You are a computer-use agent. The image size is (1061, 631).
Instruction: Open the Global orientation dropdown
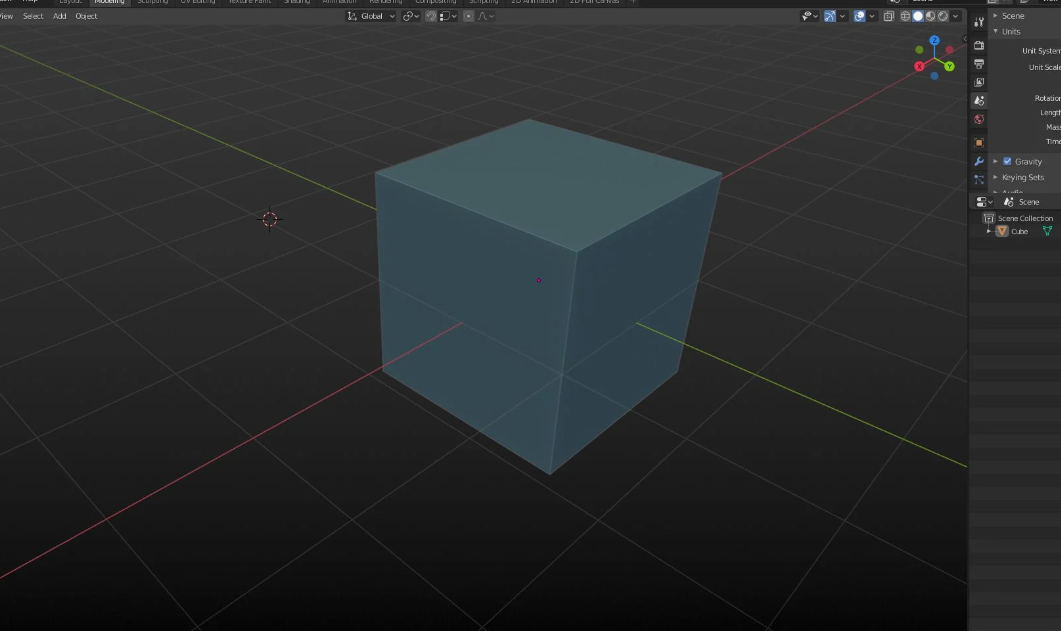click(371, 16)
